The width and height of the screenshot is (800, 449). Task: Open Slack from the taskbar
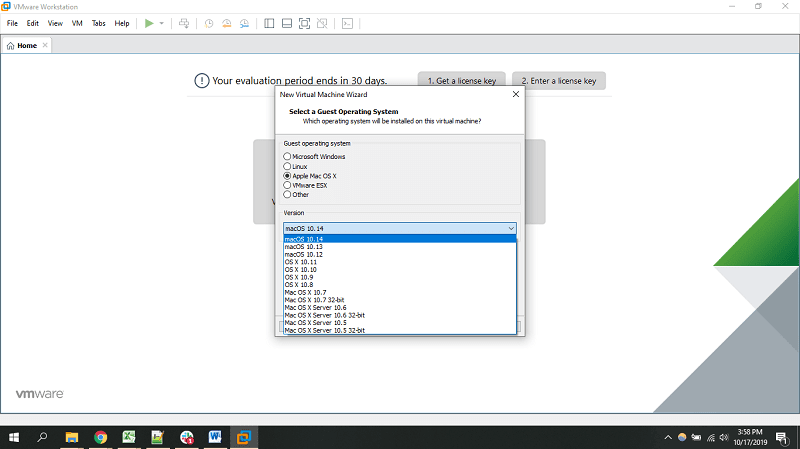pos(187,437)
